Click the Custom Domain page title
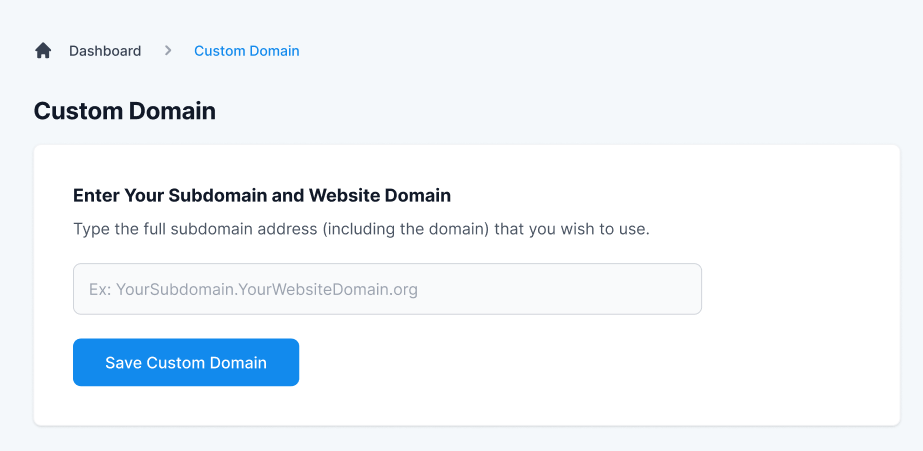Screen dimensions: 923x451 coord(124,111)
